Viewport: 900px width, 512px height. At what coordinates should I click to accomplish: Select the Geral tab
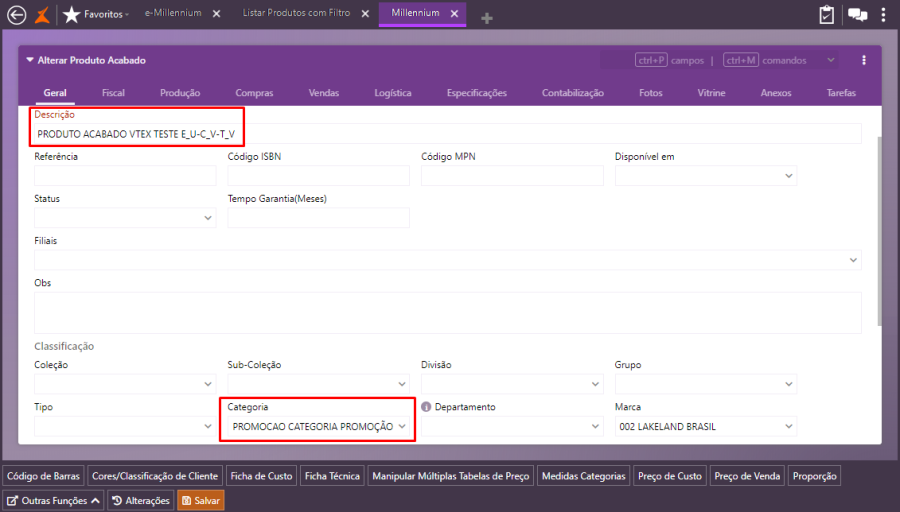pyautogui.click(x=55, y=93)
